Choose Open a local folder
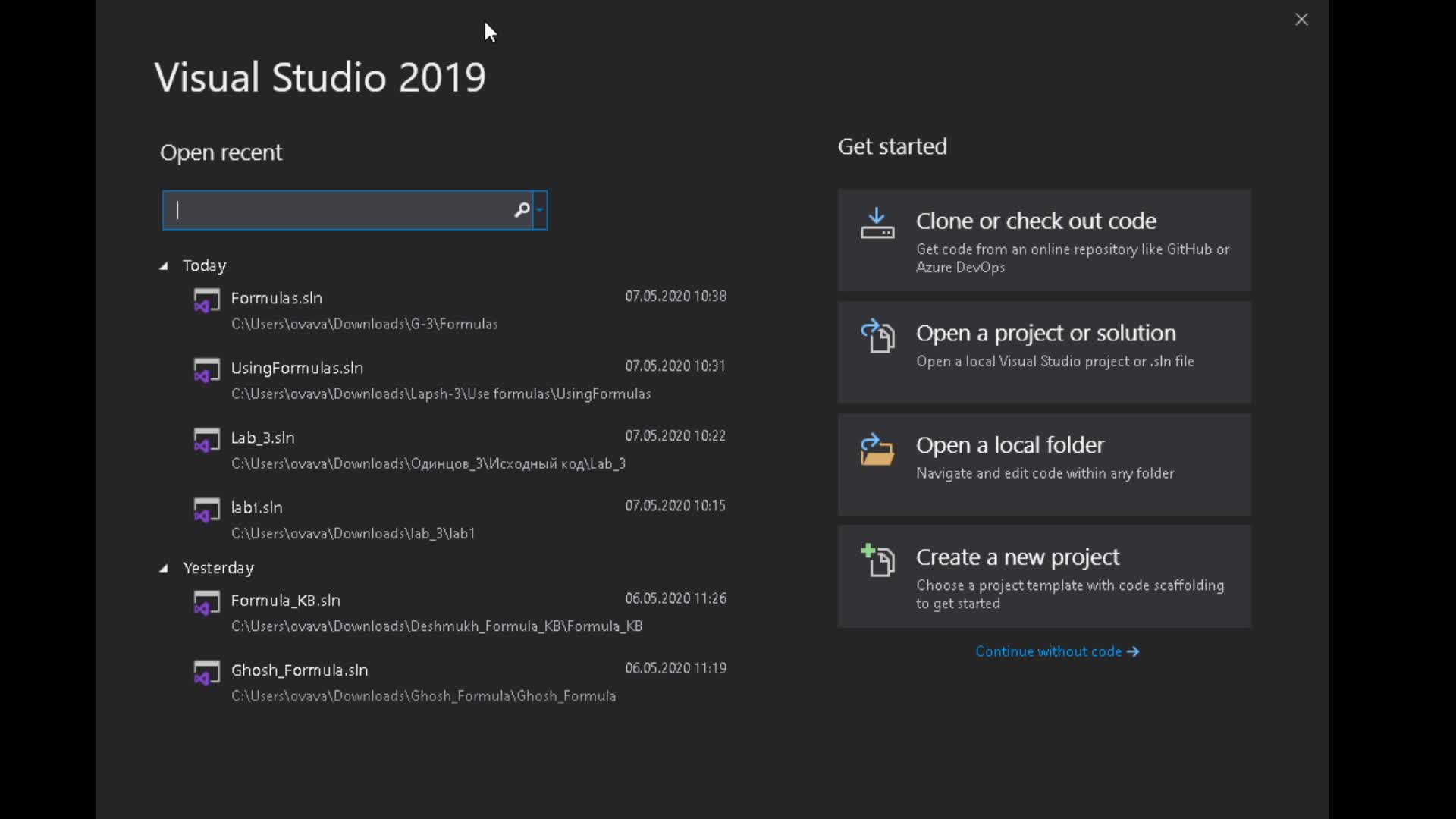This screenshot has height=819, width=1456. tap(1044, 465)
